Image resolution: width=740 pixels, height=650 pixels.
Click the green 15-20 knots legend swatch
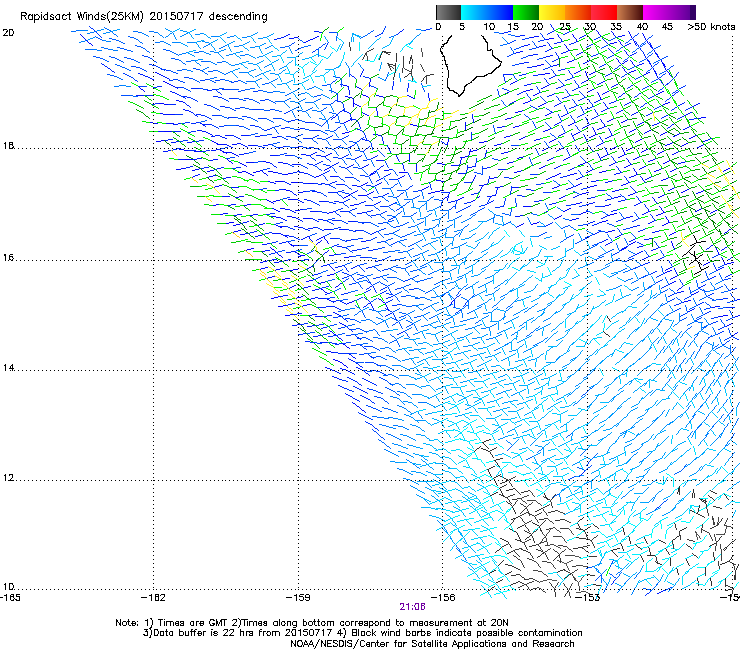coord(526,12)
